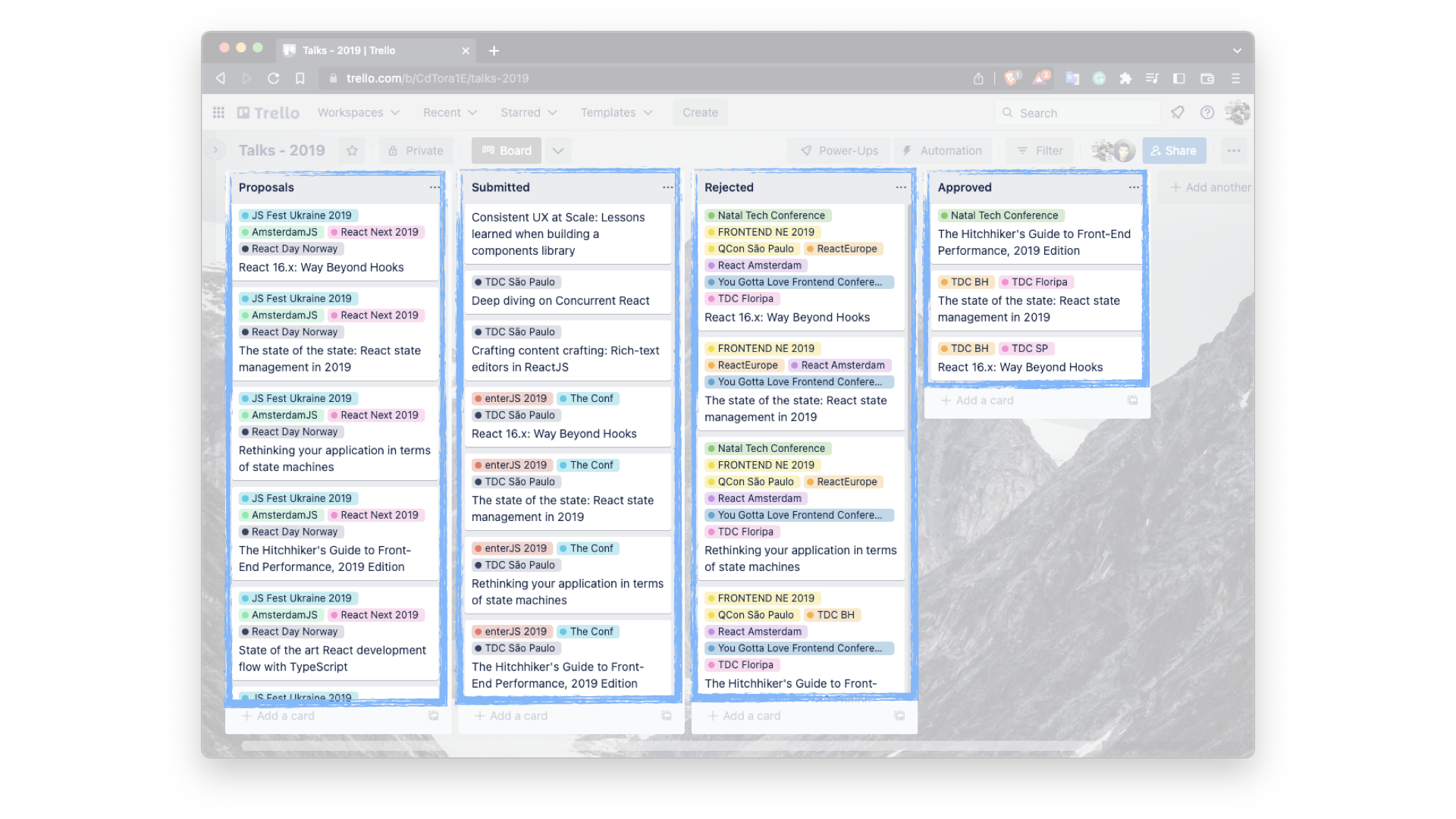Viewport: 1456px width, 819px height.
Task: Bookmark this page icon
Action: [x=300, y=78]
